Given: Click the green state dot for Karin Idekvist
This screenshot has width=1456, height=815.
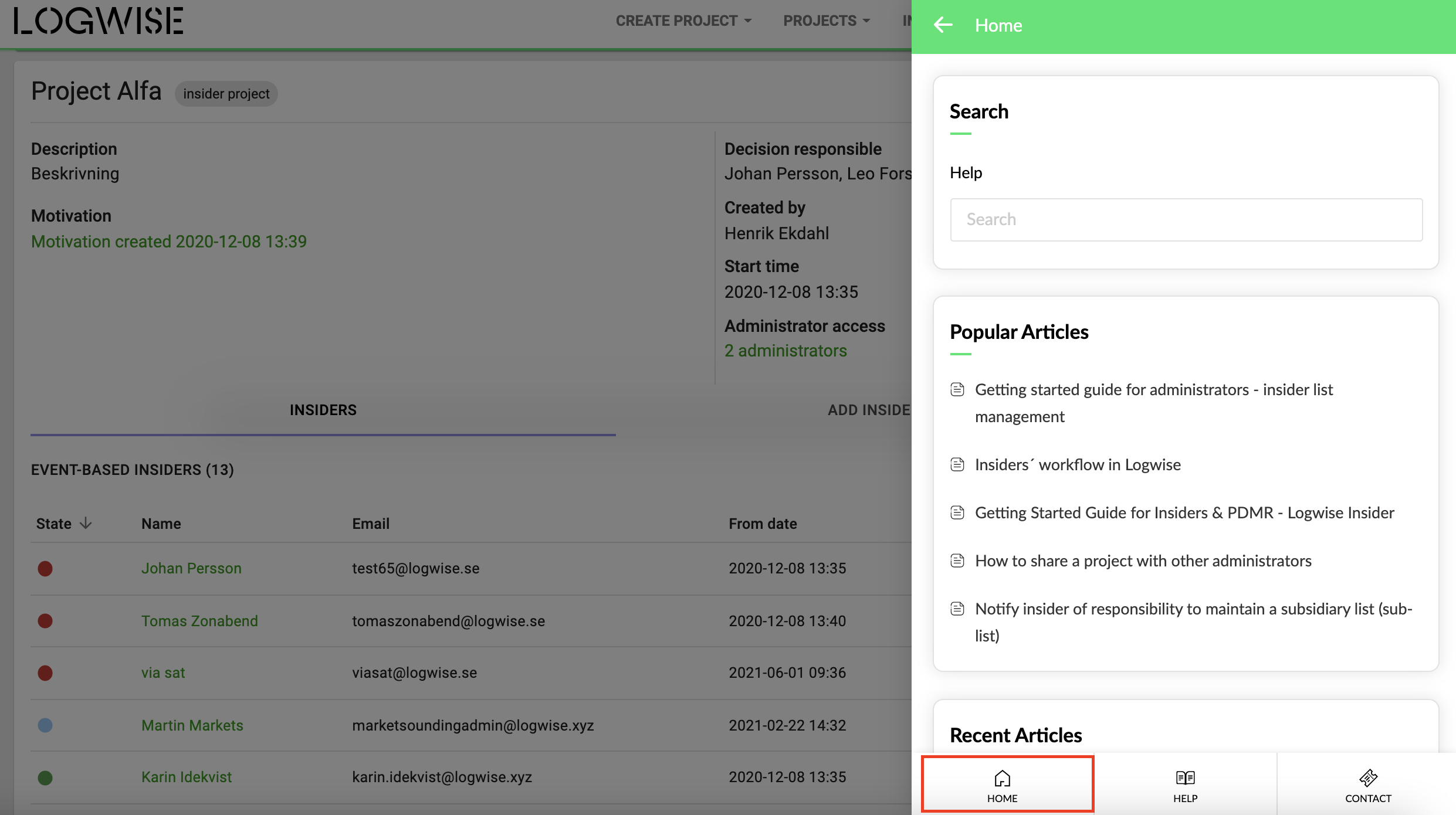Looking at the screenshot, I should click(45, 778).
